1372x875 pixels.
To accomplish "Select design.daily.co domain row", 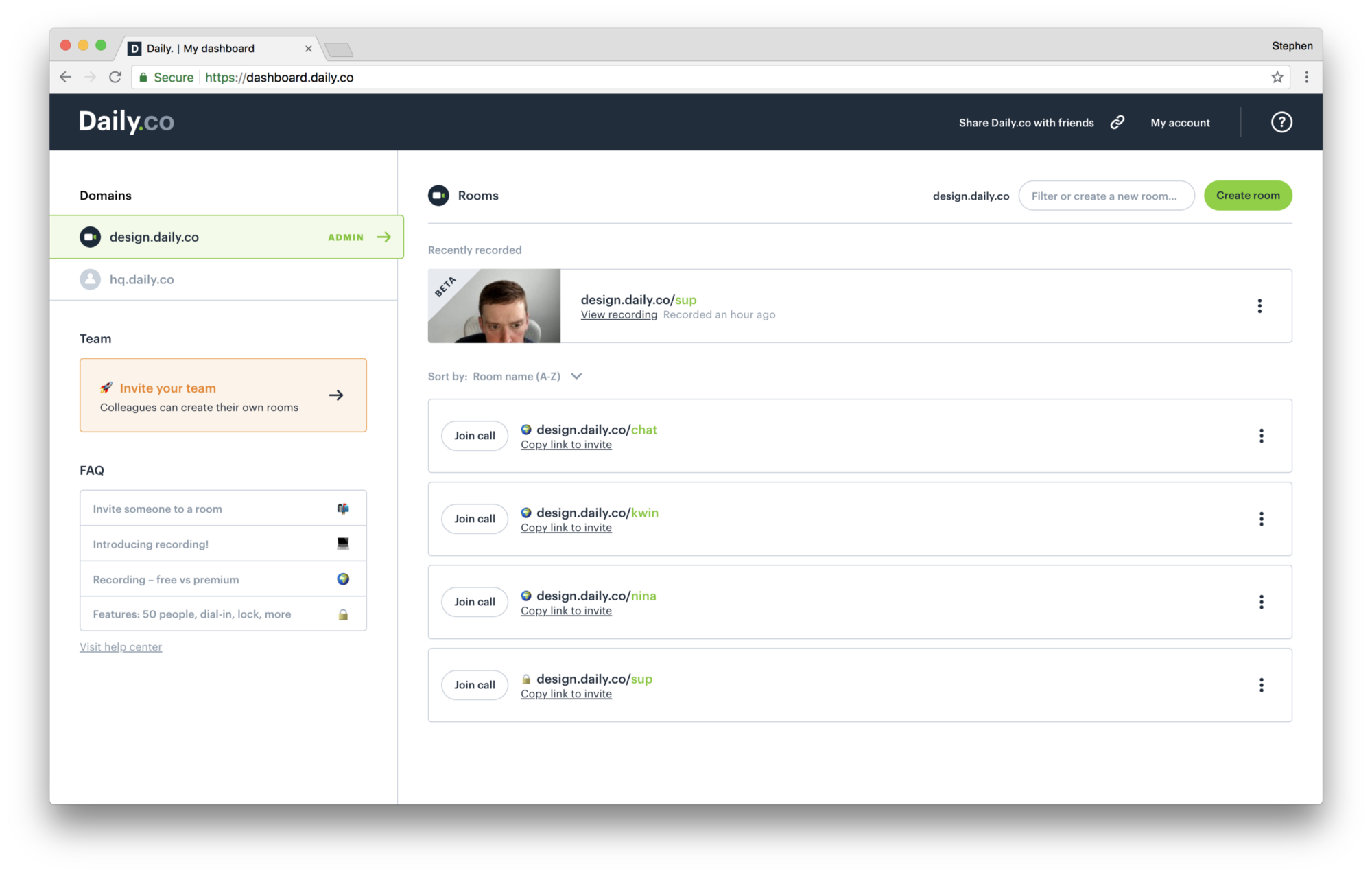I will (226, 237).
